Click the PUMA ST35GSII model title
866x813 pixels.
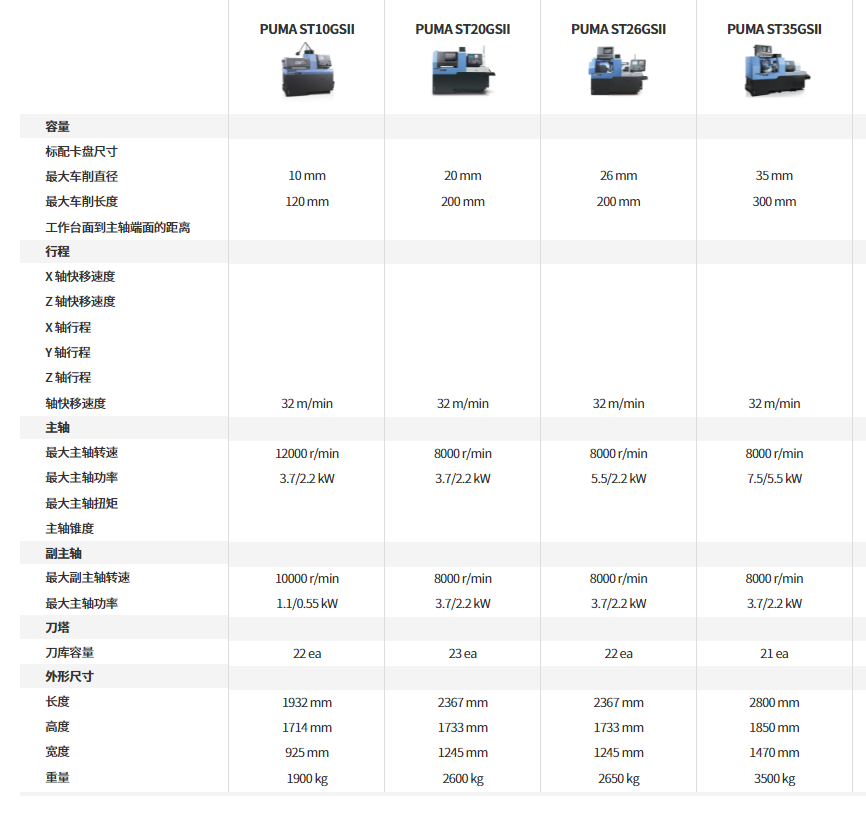click(x=774, y=29)
